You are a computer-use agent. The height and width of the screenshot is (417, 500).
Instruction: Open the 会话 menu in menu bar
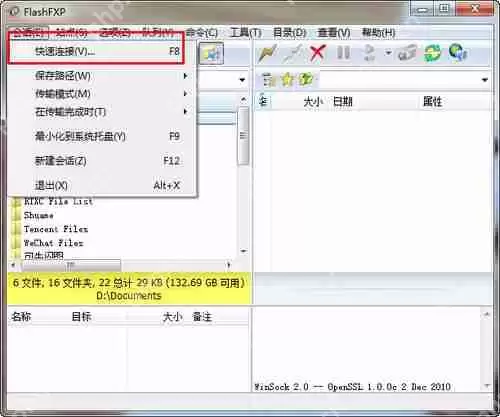28,33
